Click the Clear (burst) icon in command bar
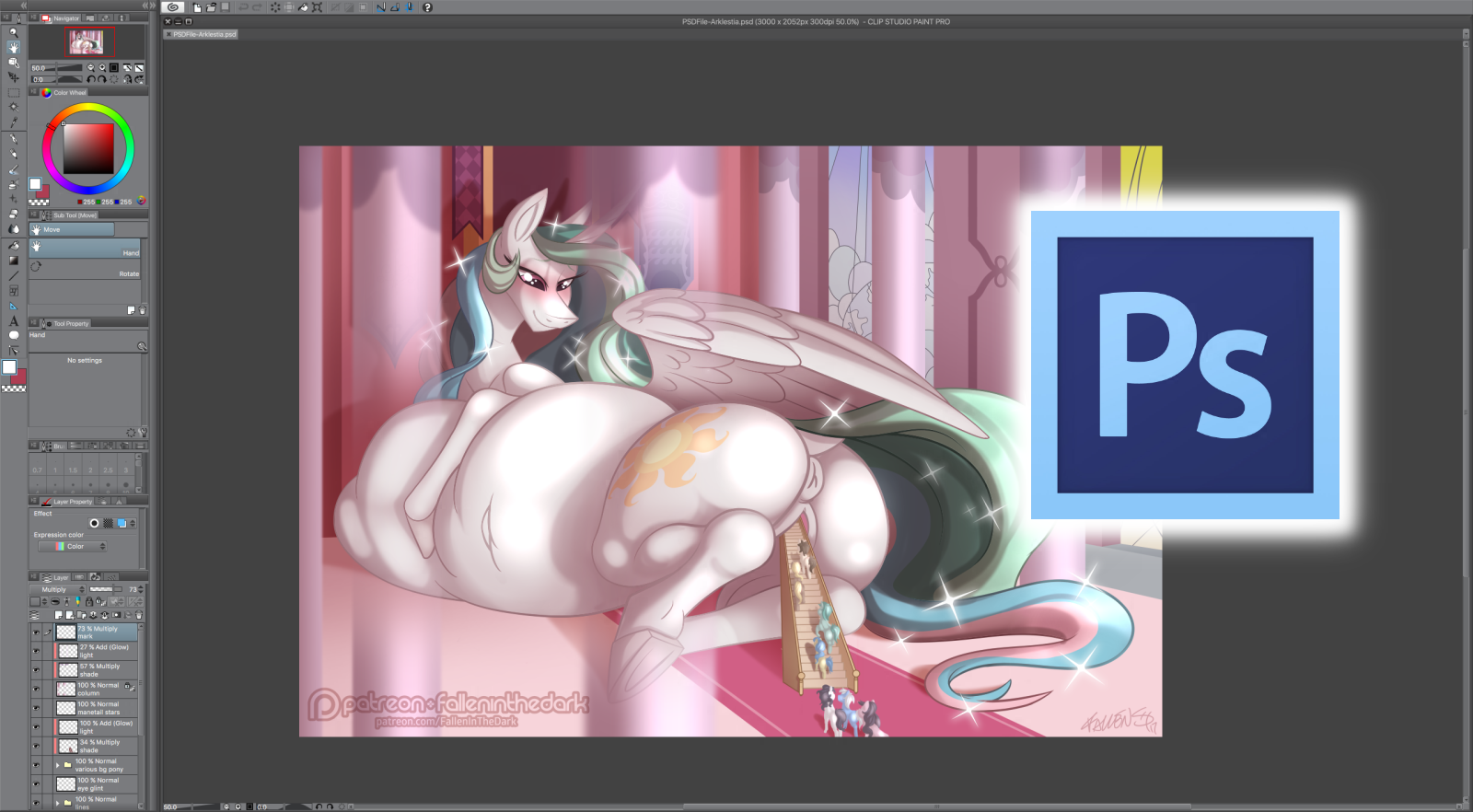 point(275,7)
